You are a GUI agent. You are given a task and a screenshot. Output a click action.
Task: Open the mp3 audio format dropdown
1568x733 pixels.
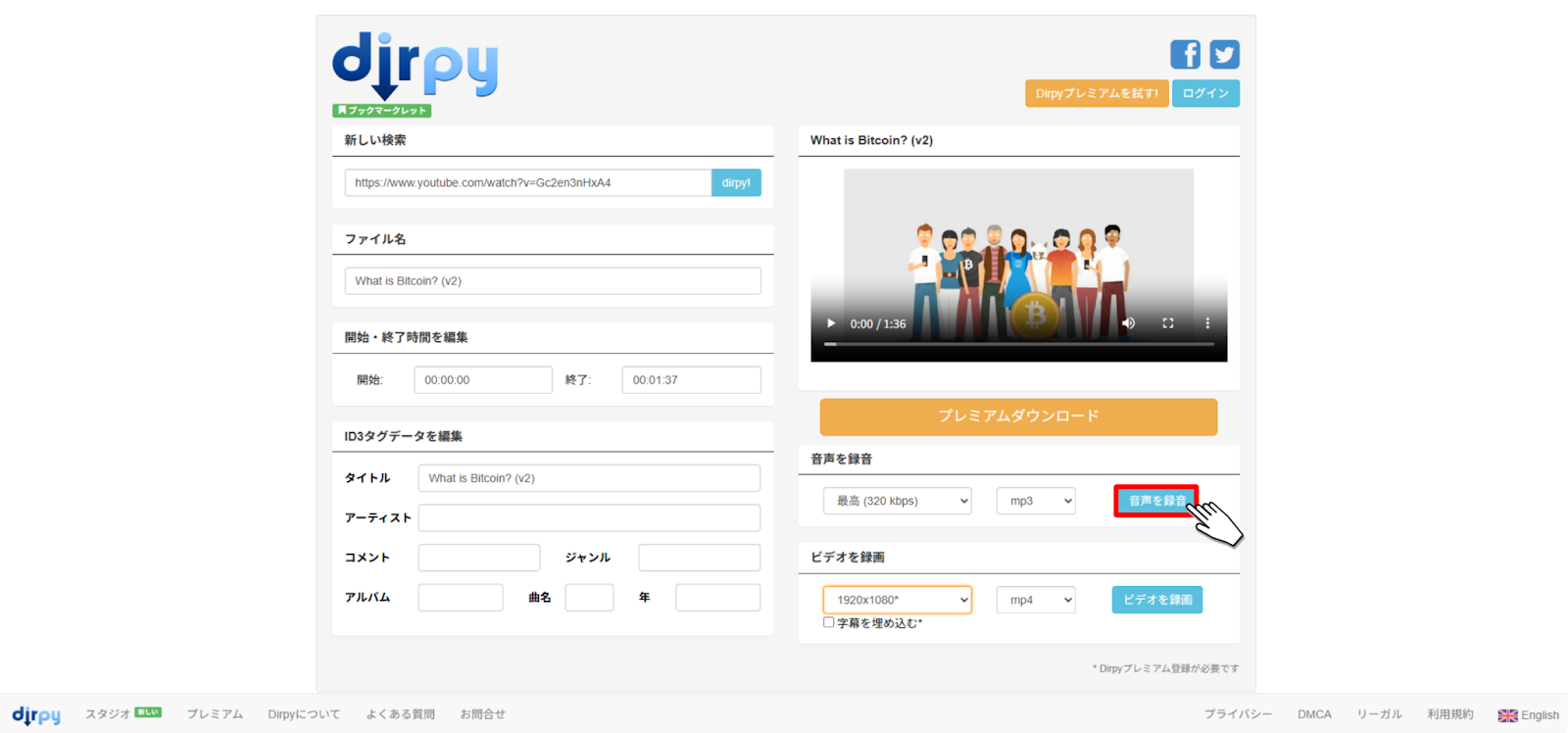[x=1036, y=501]
